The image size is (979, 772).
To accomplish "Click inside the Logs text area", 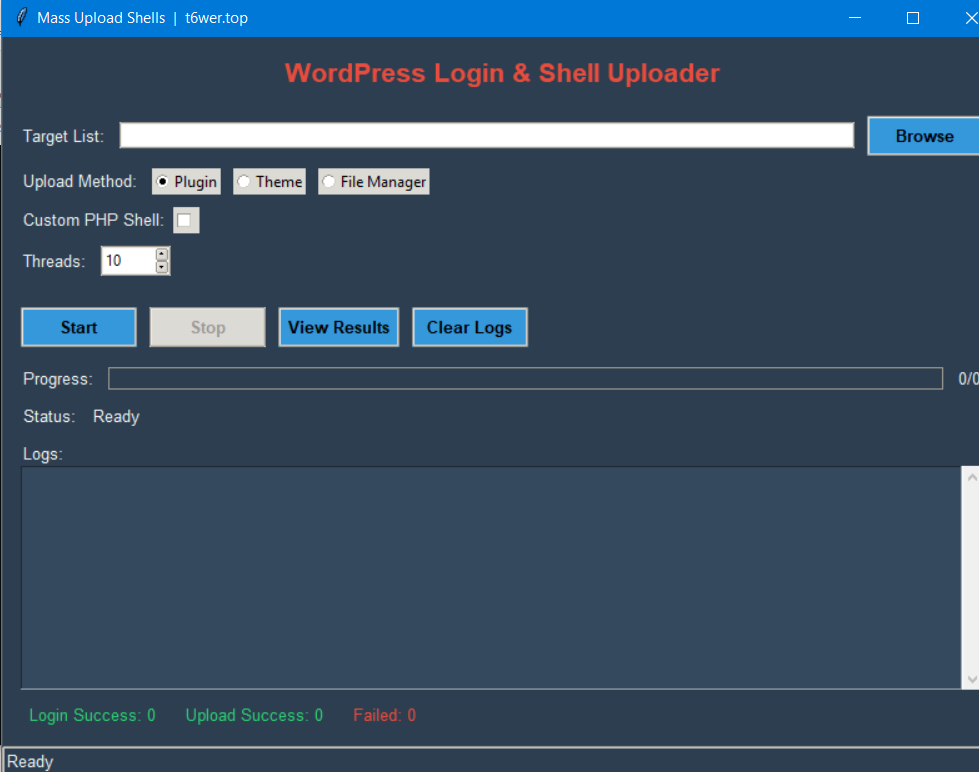I will 491,578.
